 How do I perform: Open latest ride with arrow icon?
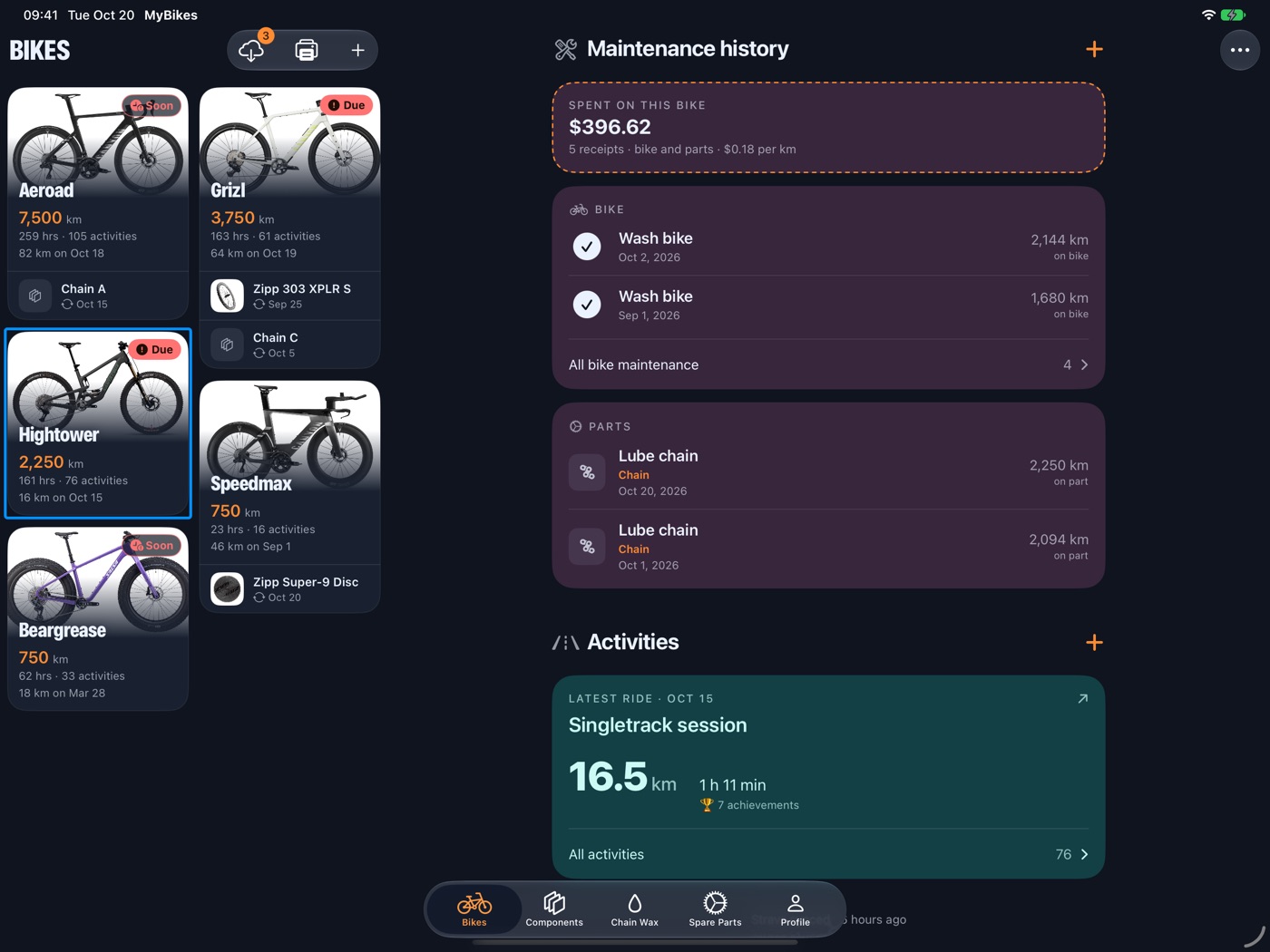click(1082, 699)
